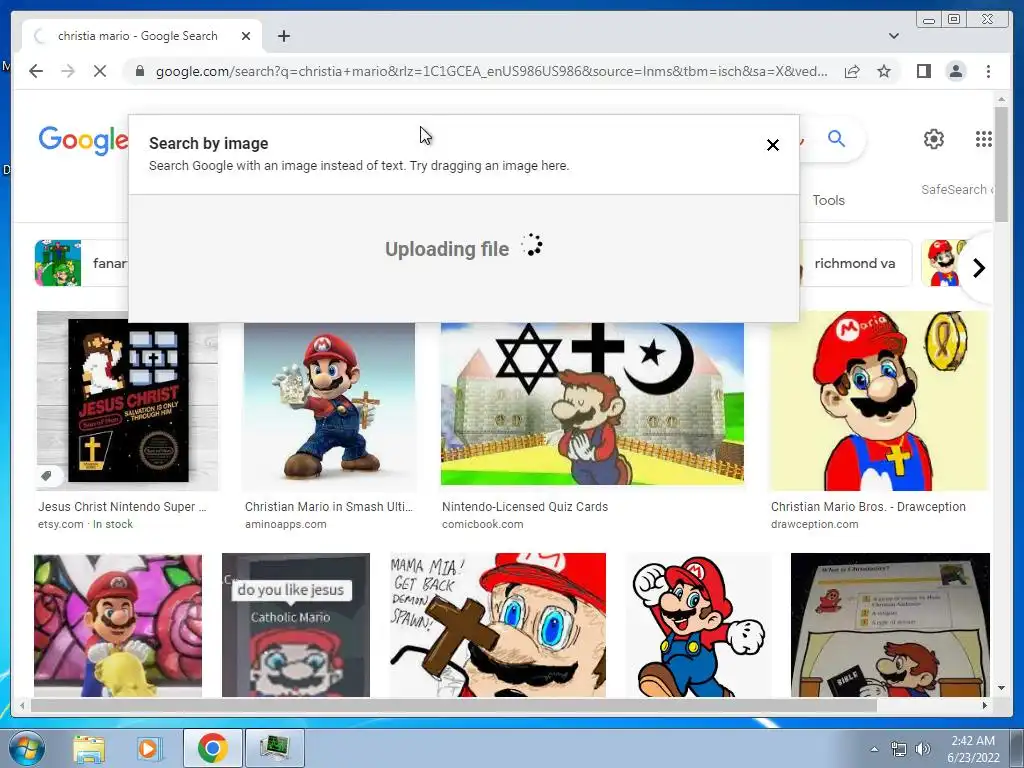This screenshot has height=768, width=1024.
Task: Open Jesus Christ Nintendo Super image
Action: pyautogui.click(x=127, y=400)
